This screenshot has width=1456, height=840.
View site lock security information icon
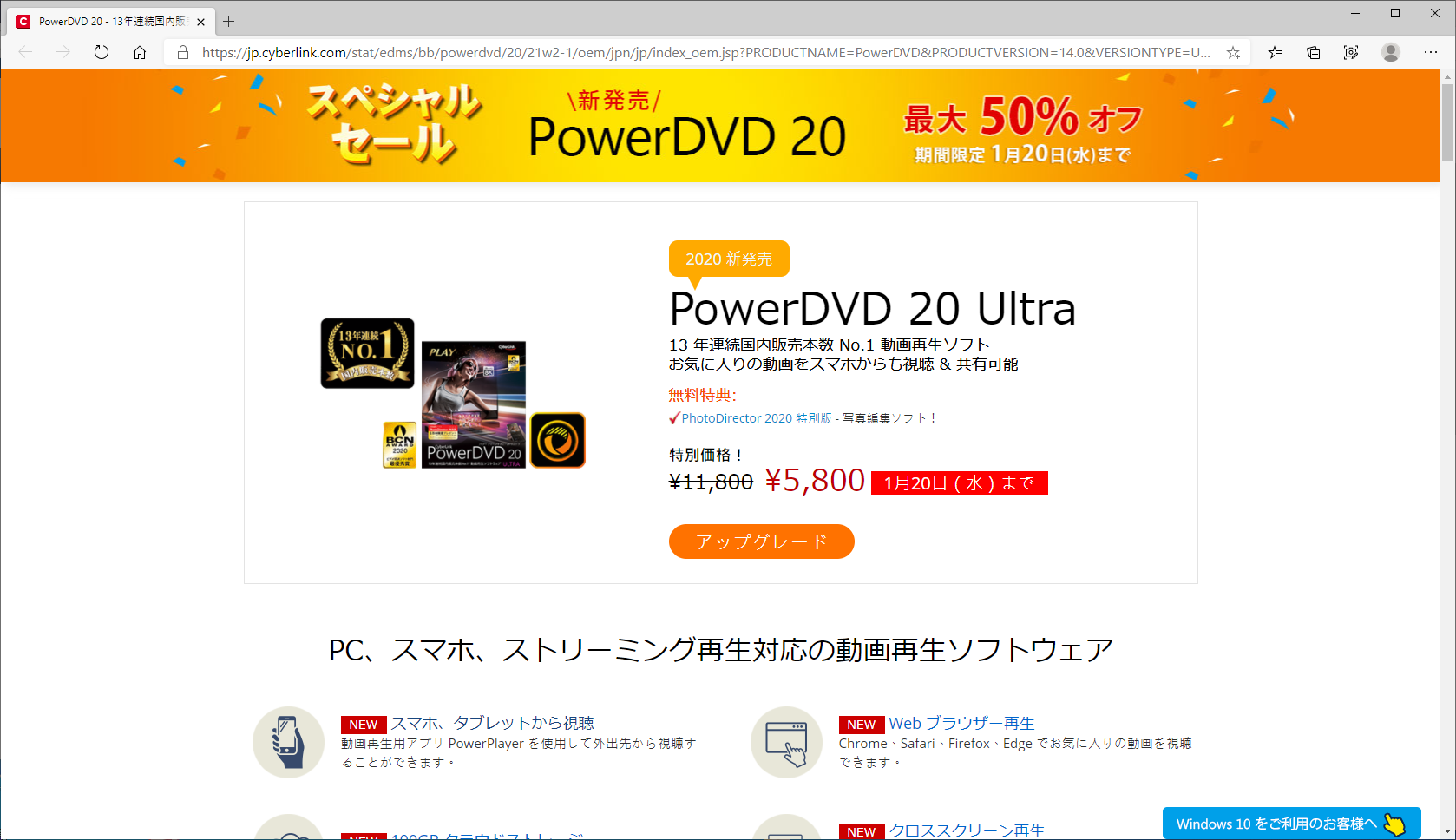[183, 52]
